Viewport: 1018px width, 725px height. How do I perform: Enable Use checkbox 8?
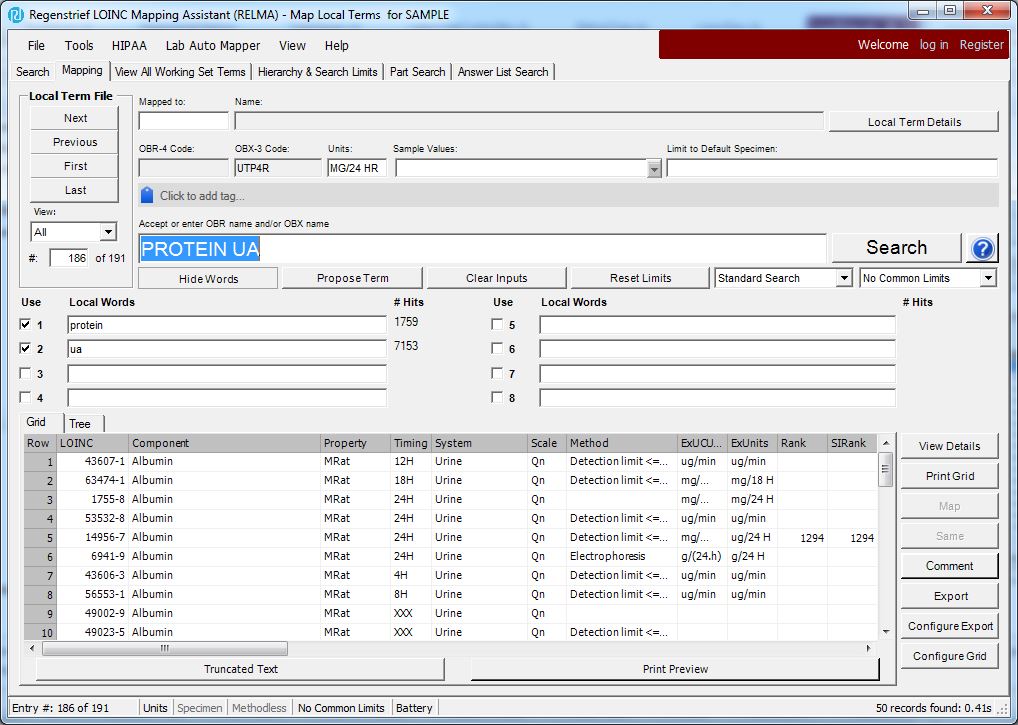click(x=497, y=397)
